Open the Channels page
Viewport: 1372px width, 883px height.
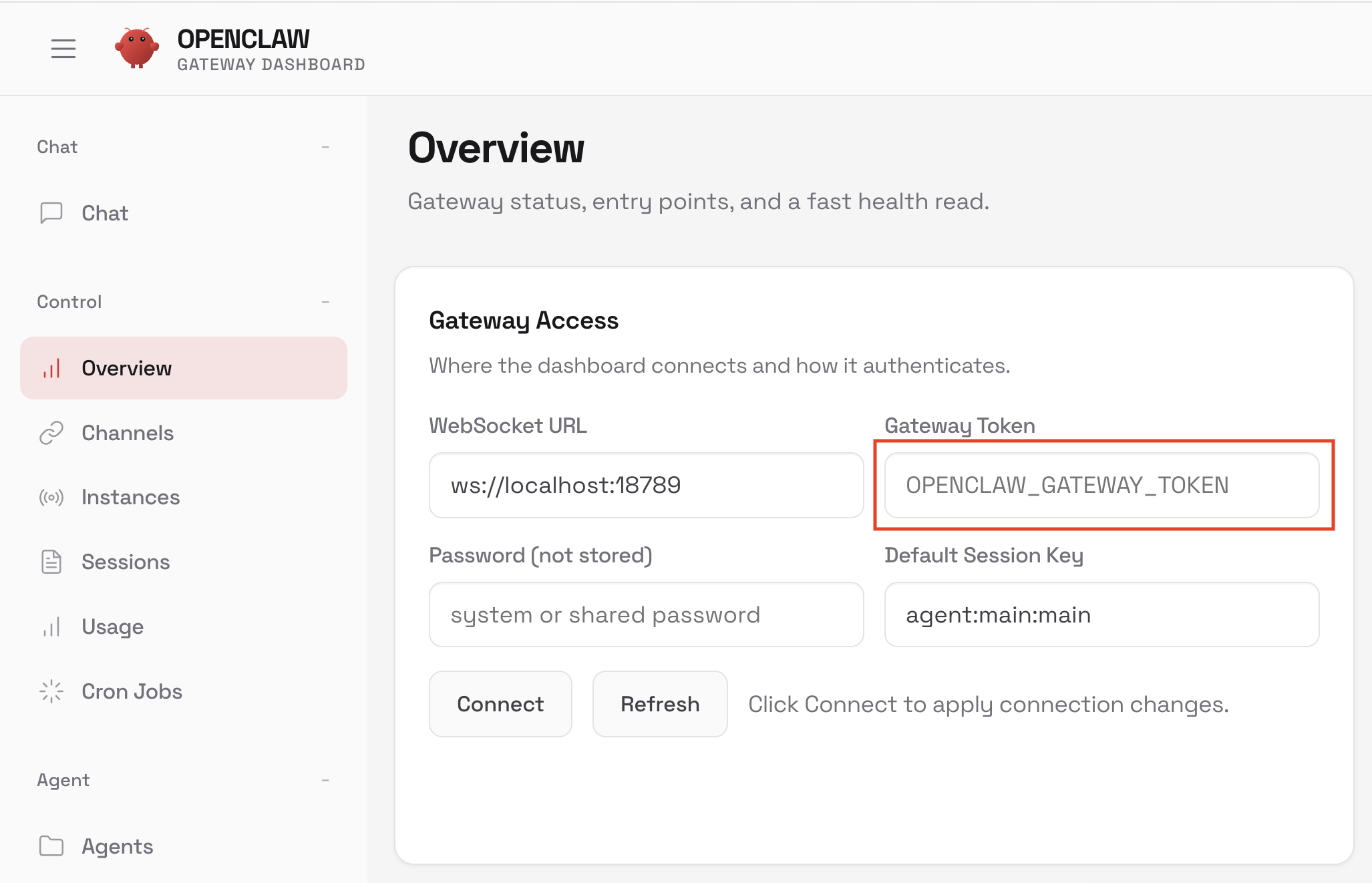tap(128, 433)
